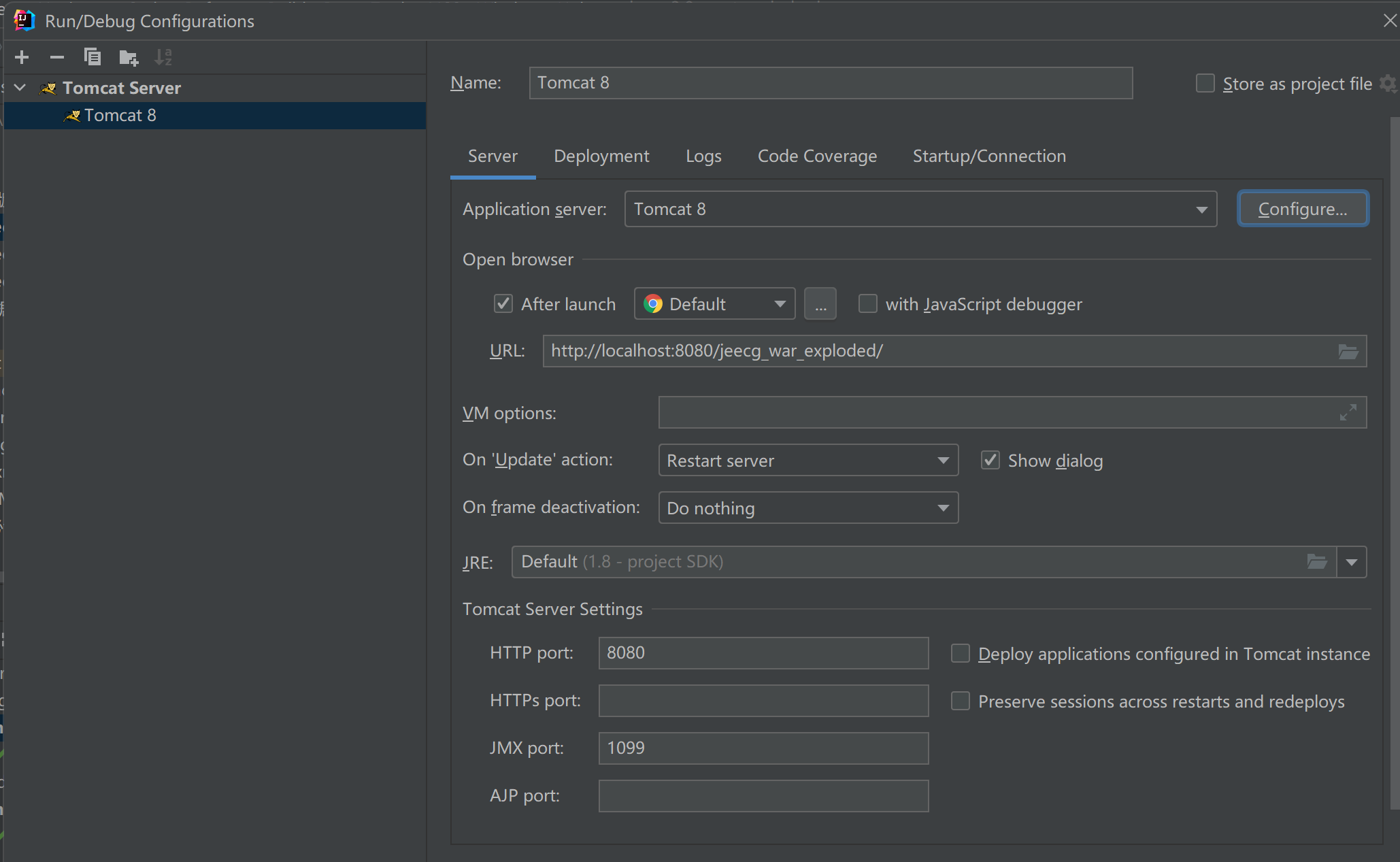Click the Open browser section label

click(518, 259)
